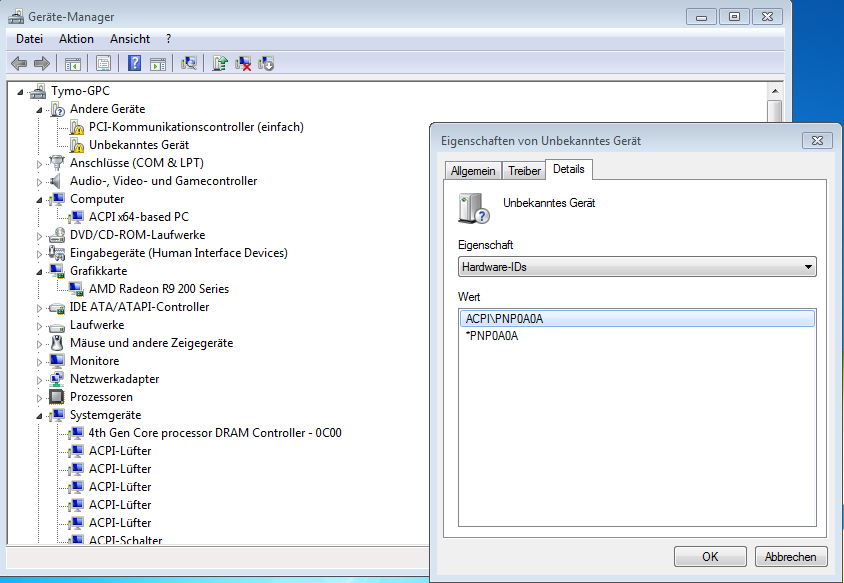Click the Prozessoren chip icon
This screenshot has height=583, width=844.
point(57,397)
